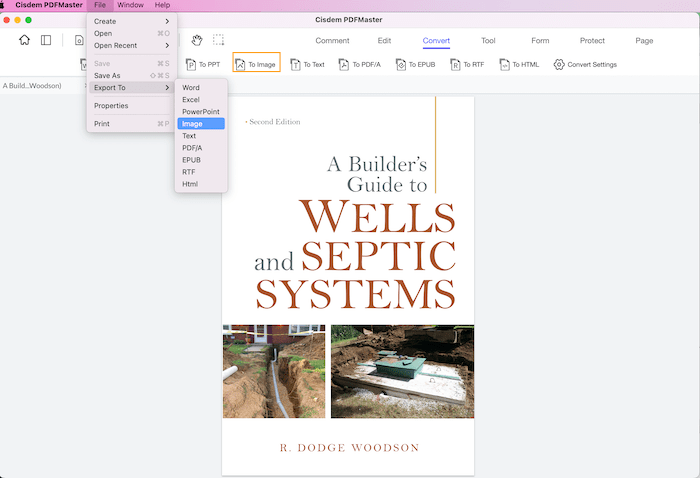Click the To Image icon
700x478 pixels.
pyautogui.click(x=240, y=65)
